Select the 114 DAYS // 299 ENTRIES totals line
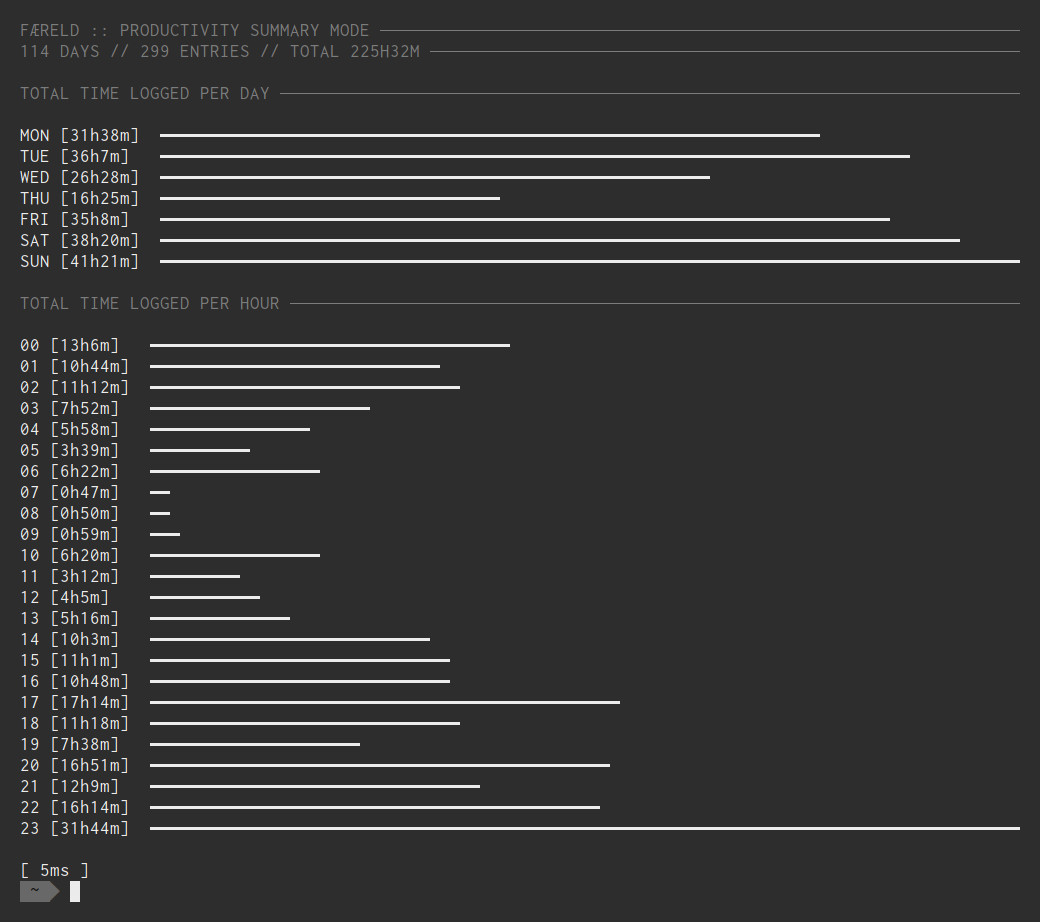Image resolution: width=1040 pixels, height=922 pixels. (x=220, y=52)
